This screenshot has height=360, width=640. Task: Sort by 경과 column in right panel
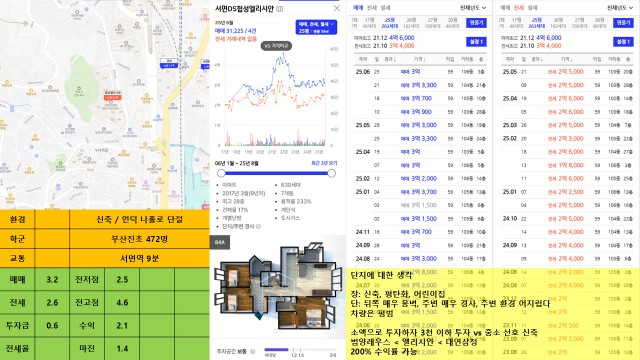[x=536, y=59]
